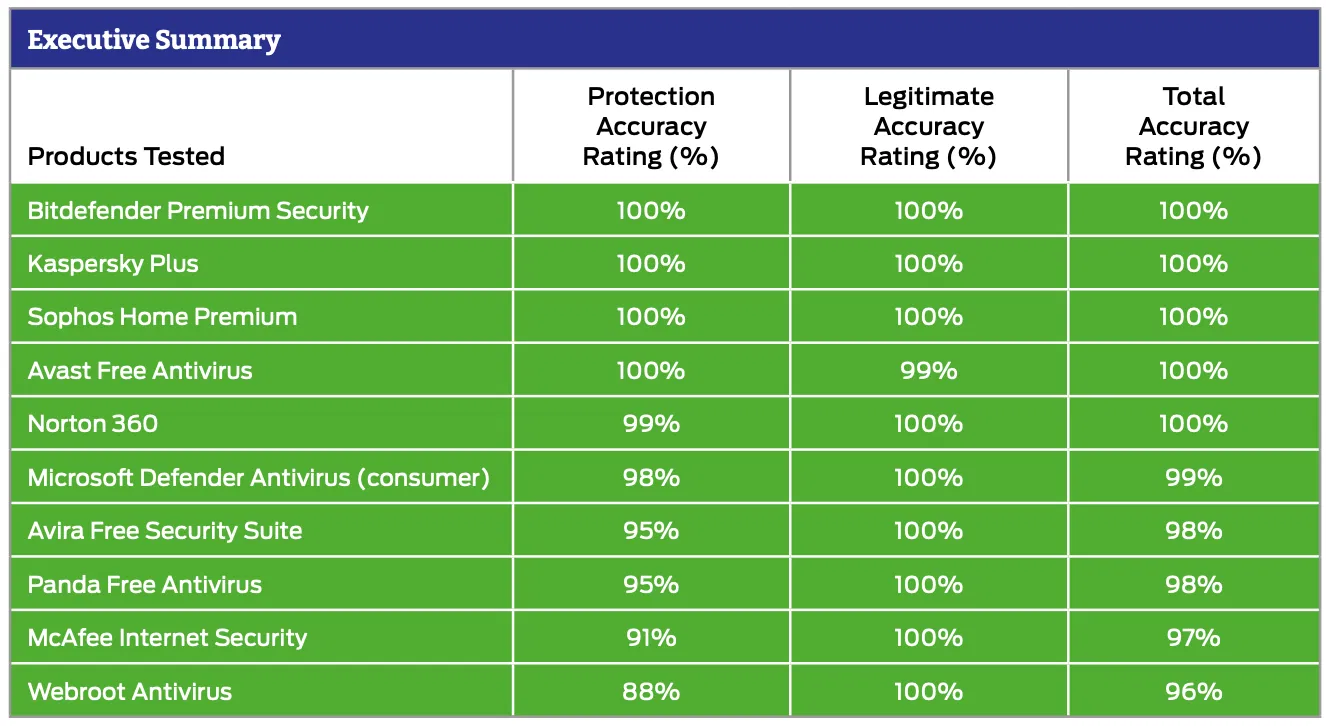
Task: Select Sophos Home Premium product name
Action: click(162, 317)
